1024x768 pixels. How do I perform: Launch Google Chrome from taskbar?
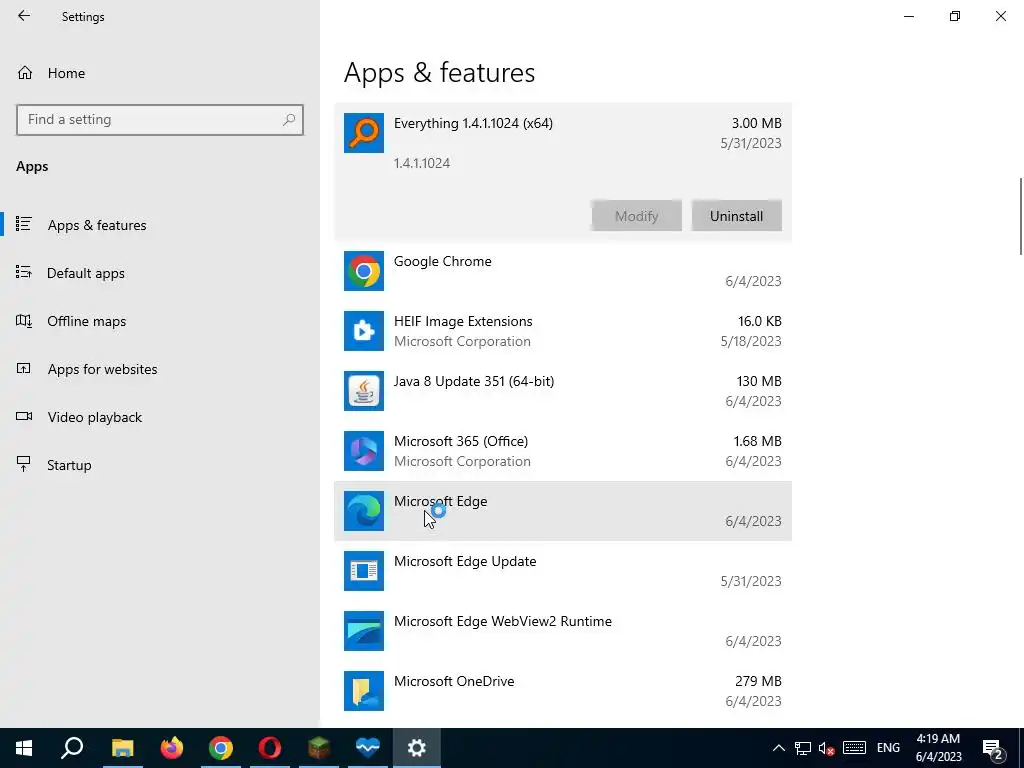click(x=221, y=748)
